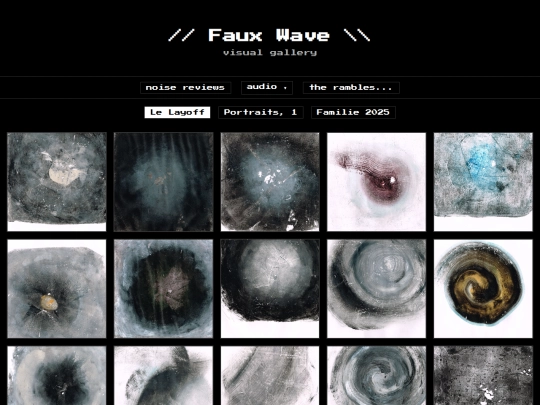Switch to Familie 2025 gallery tab
Image resolution: width=540 pixels, height=405 pixels.
point(353,112)
